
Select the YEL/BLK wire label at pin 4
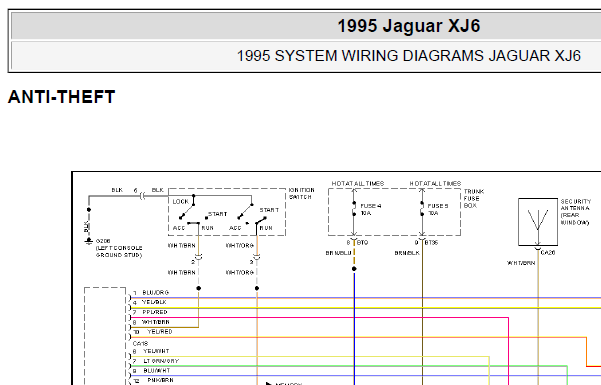click(x=154, y=302)
